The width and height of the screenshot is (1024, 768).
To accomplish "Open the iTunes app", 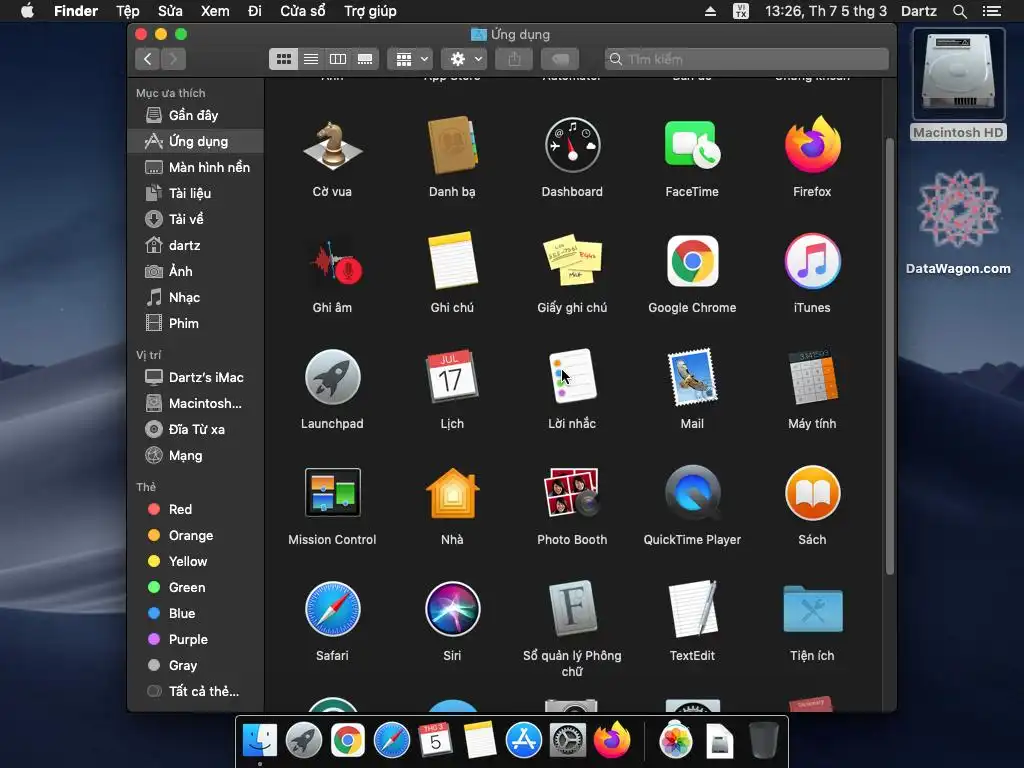I will pyautogui.click(x=812, y=261).
